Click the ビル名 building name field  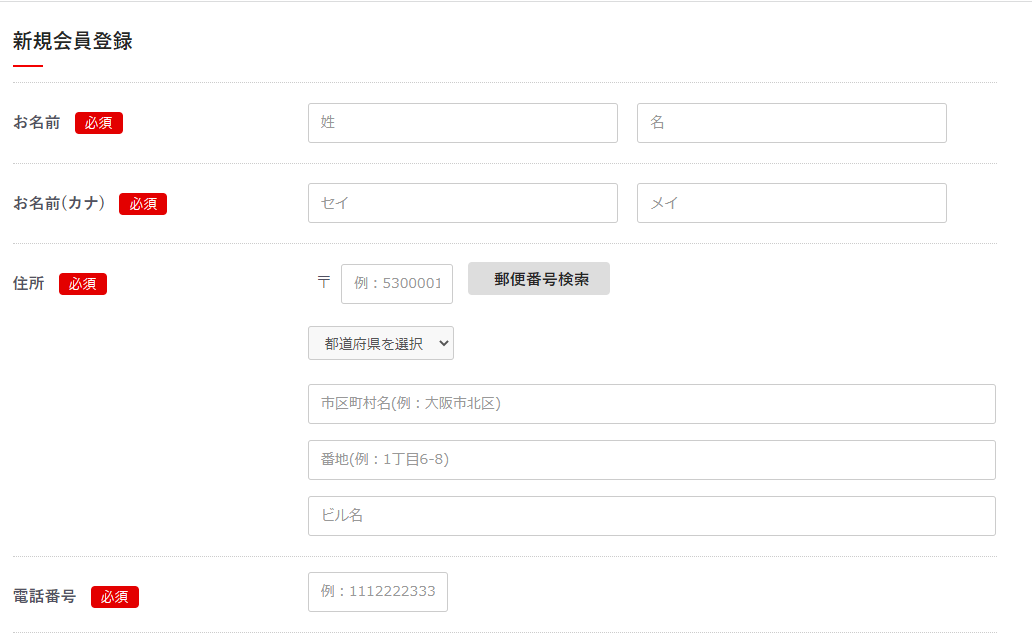[x=651, y=516]
